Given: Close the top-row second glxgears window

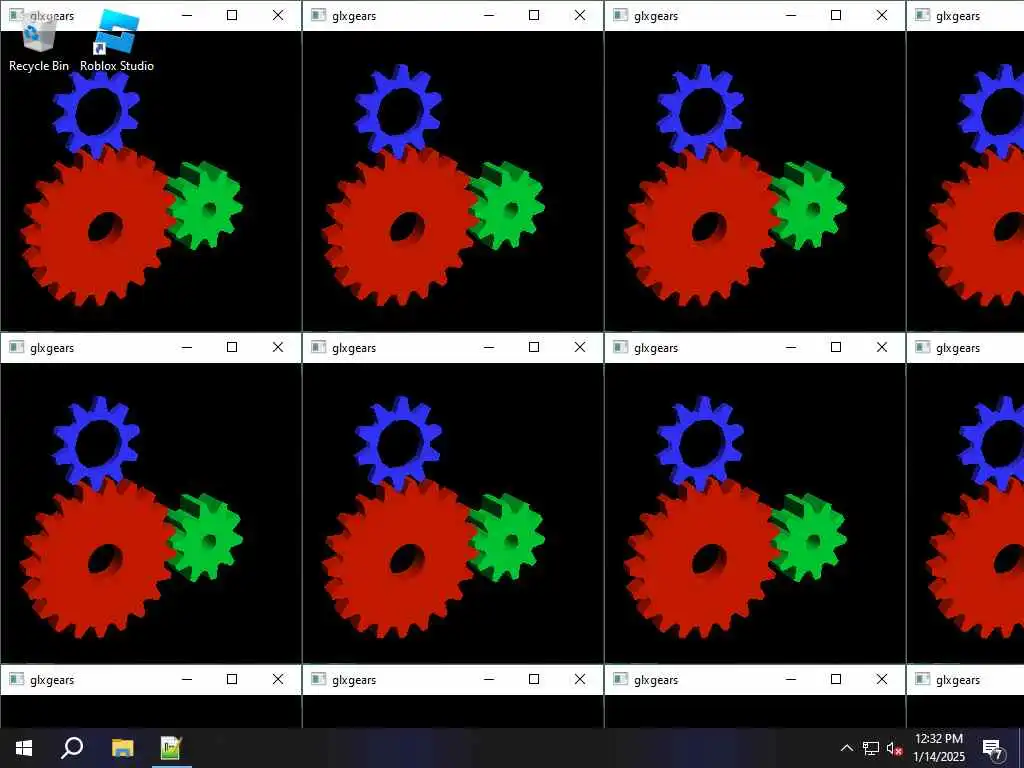Looking at the screenshot, I should [x=580, y=16].
